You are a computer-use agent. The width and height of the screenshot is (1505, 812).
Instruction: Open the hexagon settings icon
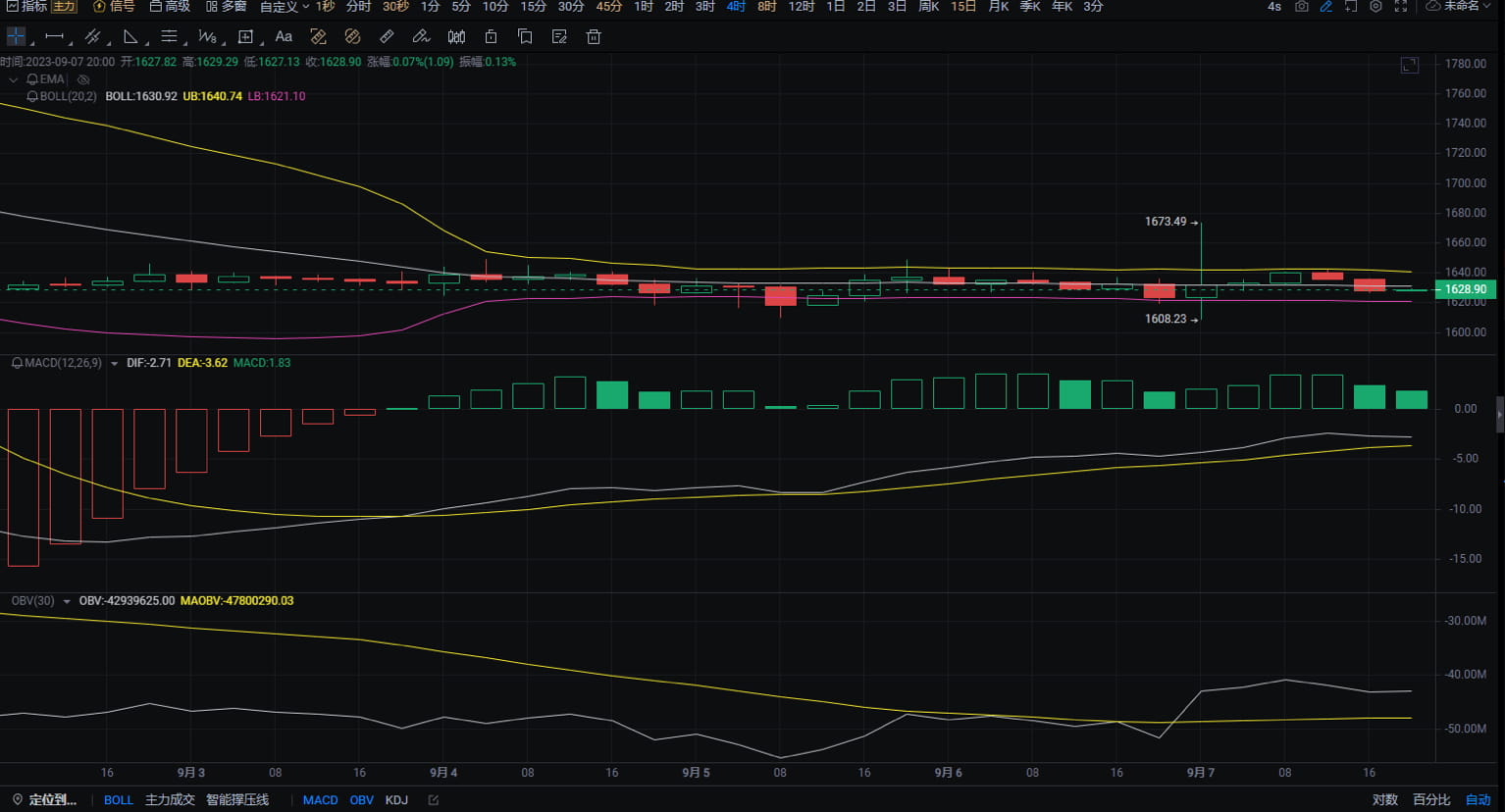[x=1375, y=7]
